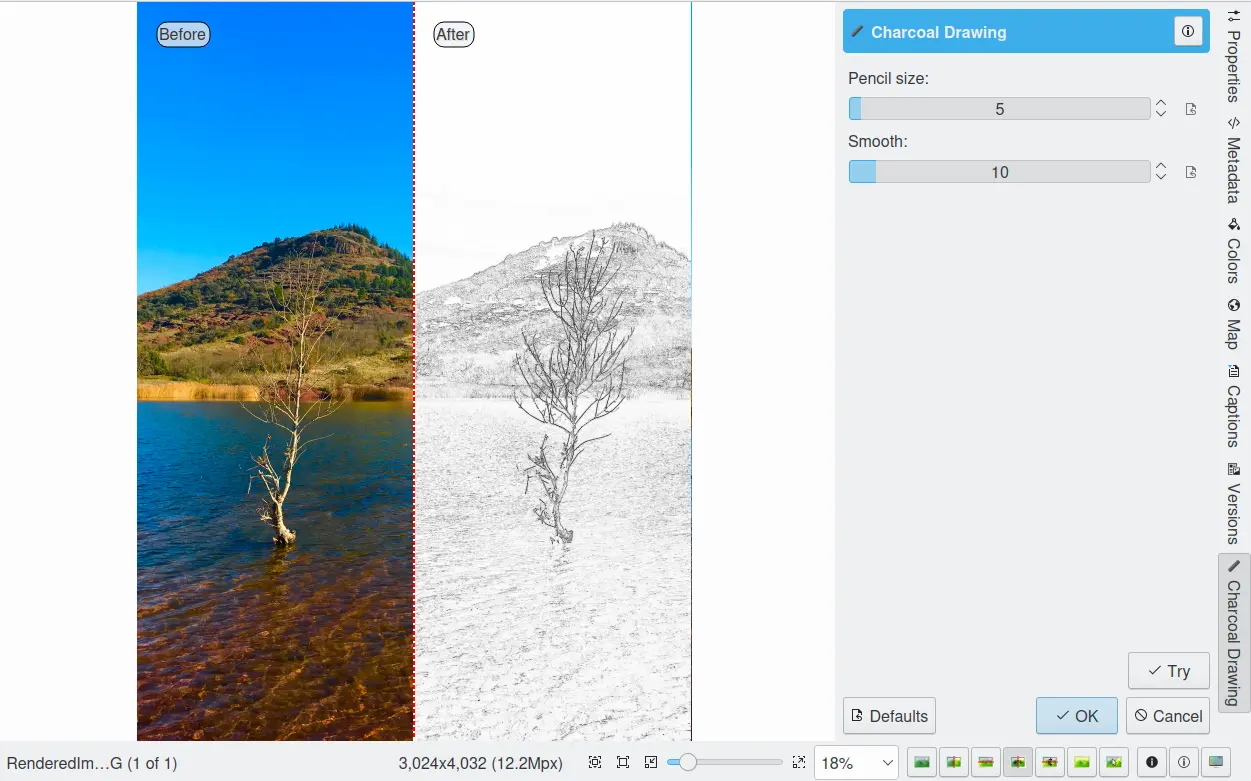Toggle the over-exposure indicator
1251x781 pixels.
pyautogui.click(x=1183, y=763)
